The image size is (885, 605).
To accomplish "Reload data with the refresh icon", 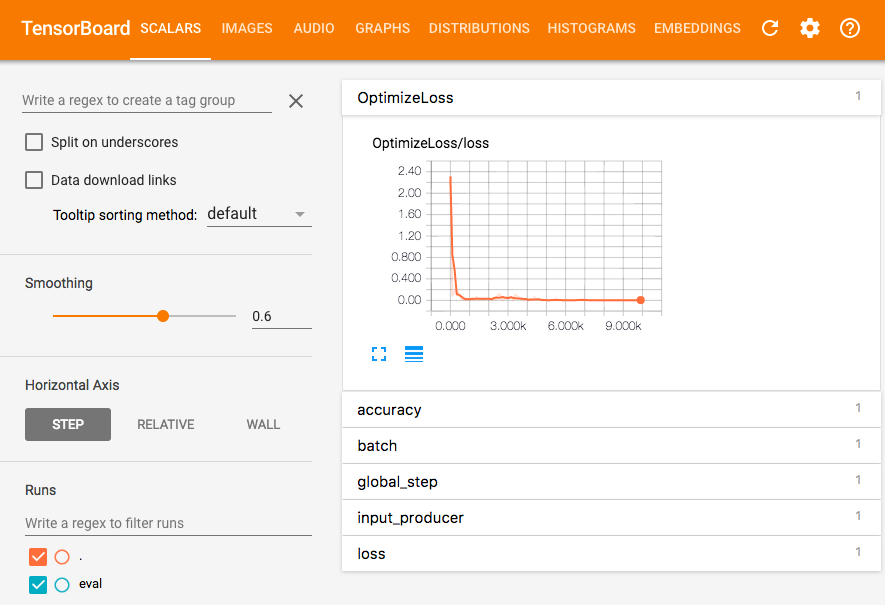I will click(x=770, y=28).
